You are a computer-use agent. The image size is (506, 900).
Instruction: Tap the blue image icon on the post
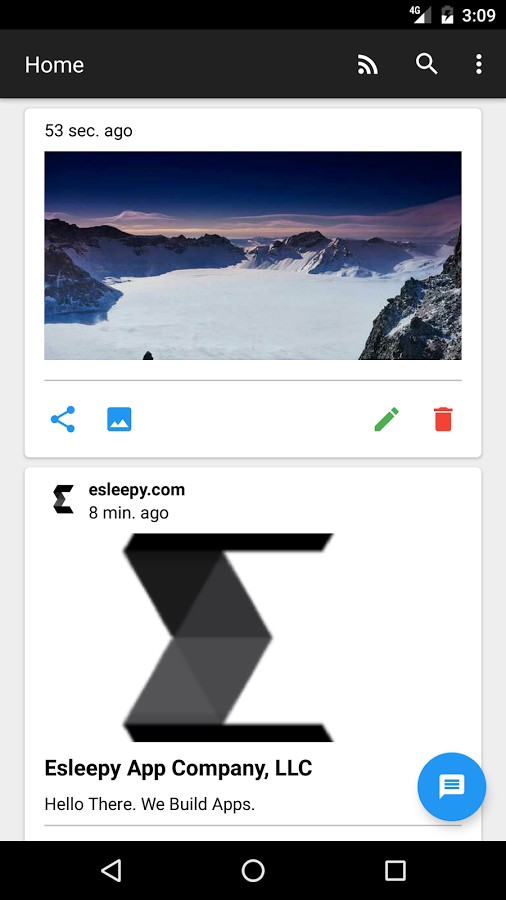point(119,419)
